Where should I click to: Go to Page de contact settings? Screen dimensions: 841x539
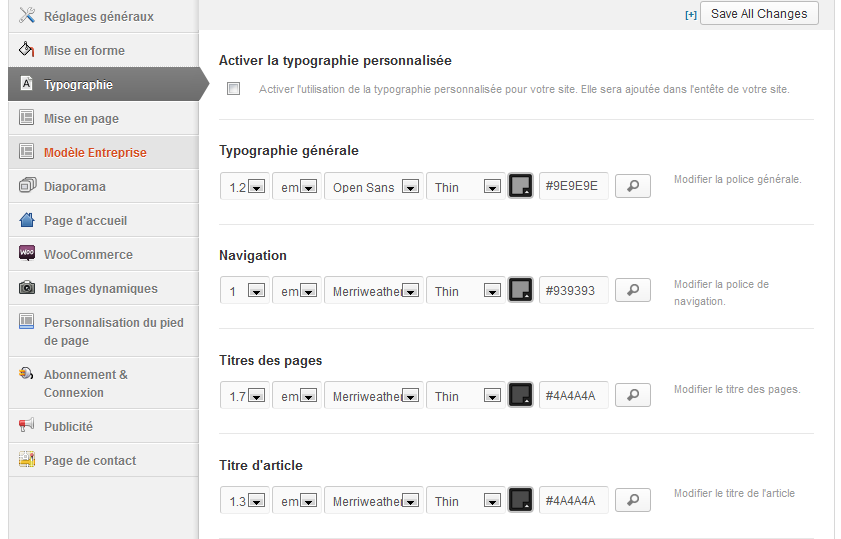pyautogui.click(x=90, y=460)
